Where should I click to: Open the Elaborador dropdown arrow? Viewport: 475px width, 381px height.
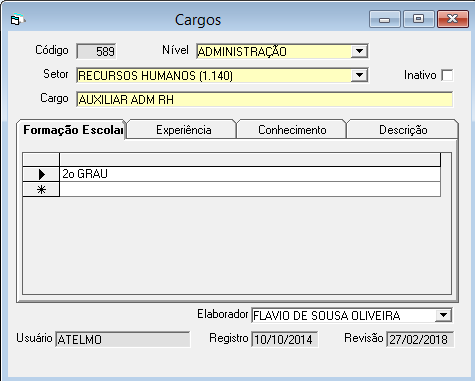(443, 315)
